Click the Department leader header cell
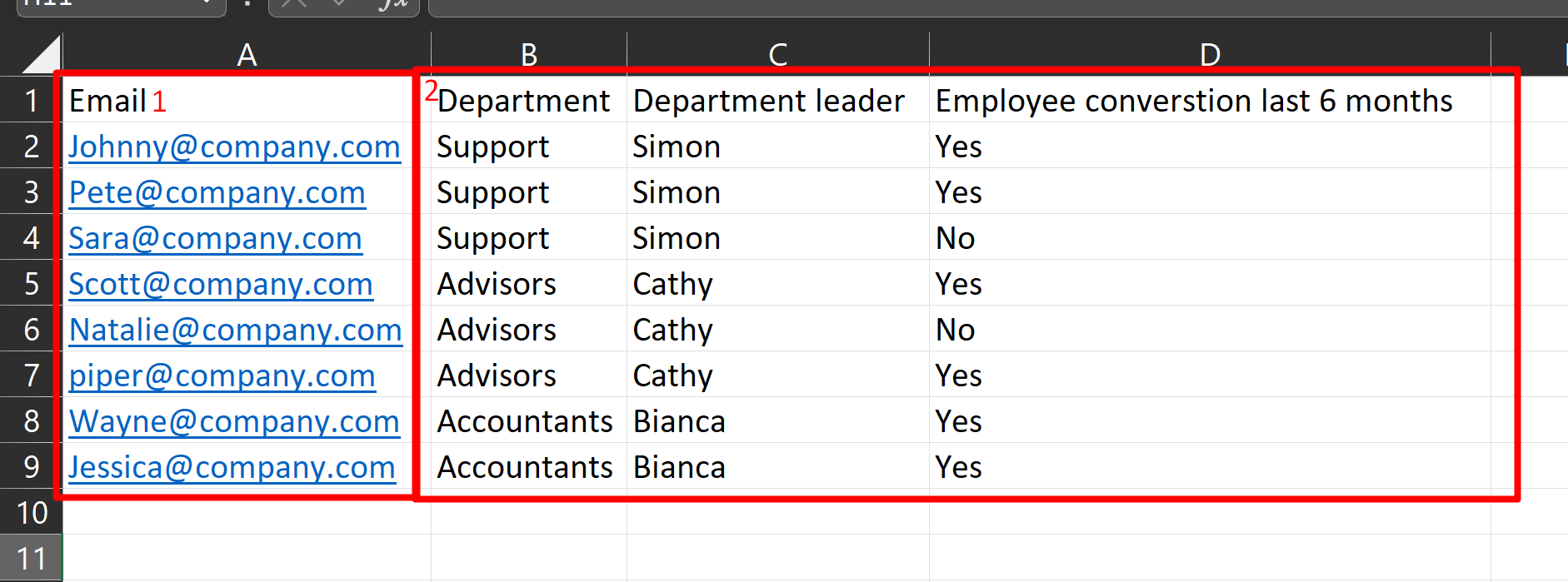Viewport: 1568px width, 582px height. pyautogui.click(x=778, y=100)
